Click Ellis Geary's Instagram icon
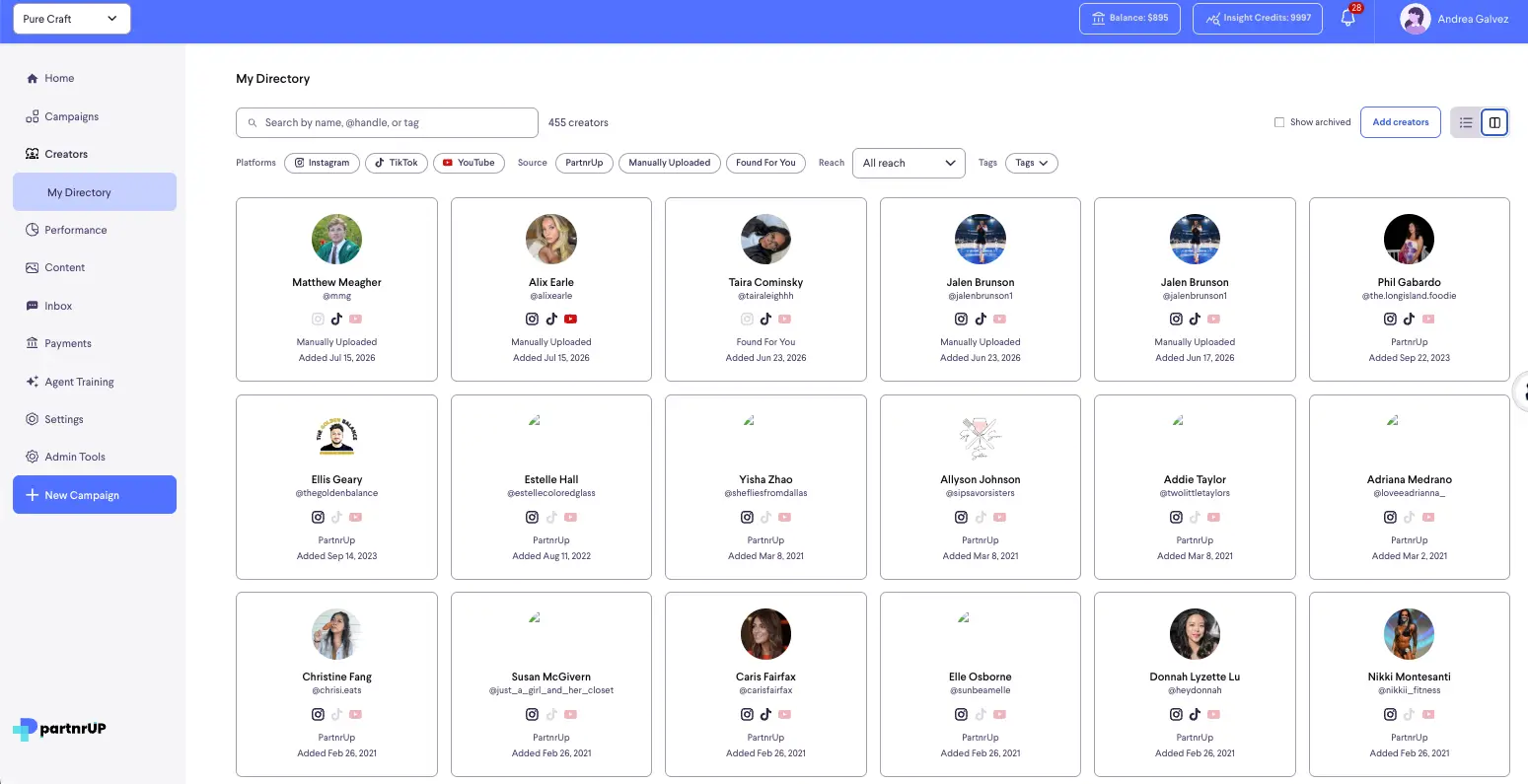This screenshot has width=1528, height=784. pyautogui.click(x=318, y=517)
